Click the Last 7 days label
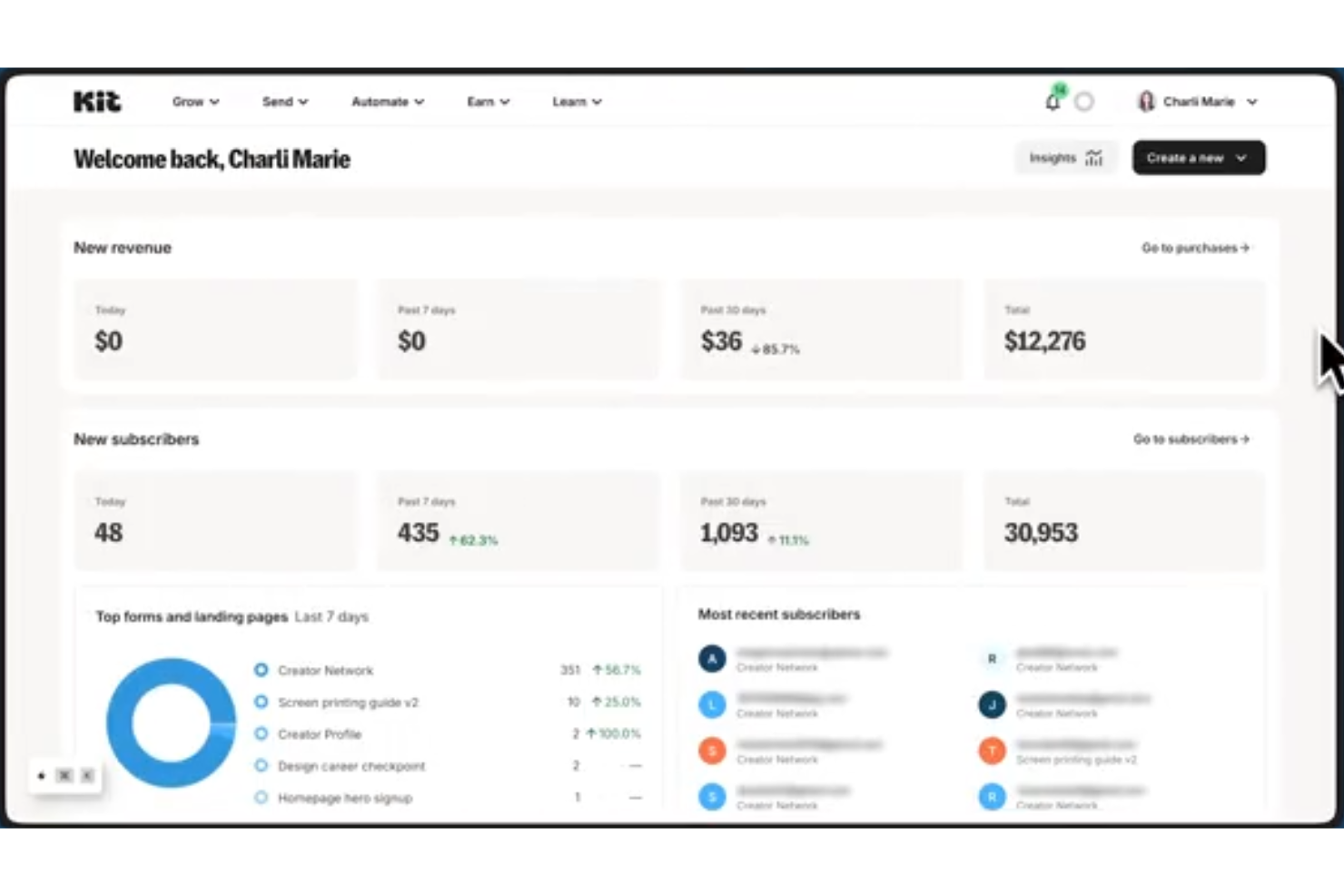Screen dimensions: 1344x896 (x=331, y=616)
